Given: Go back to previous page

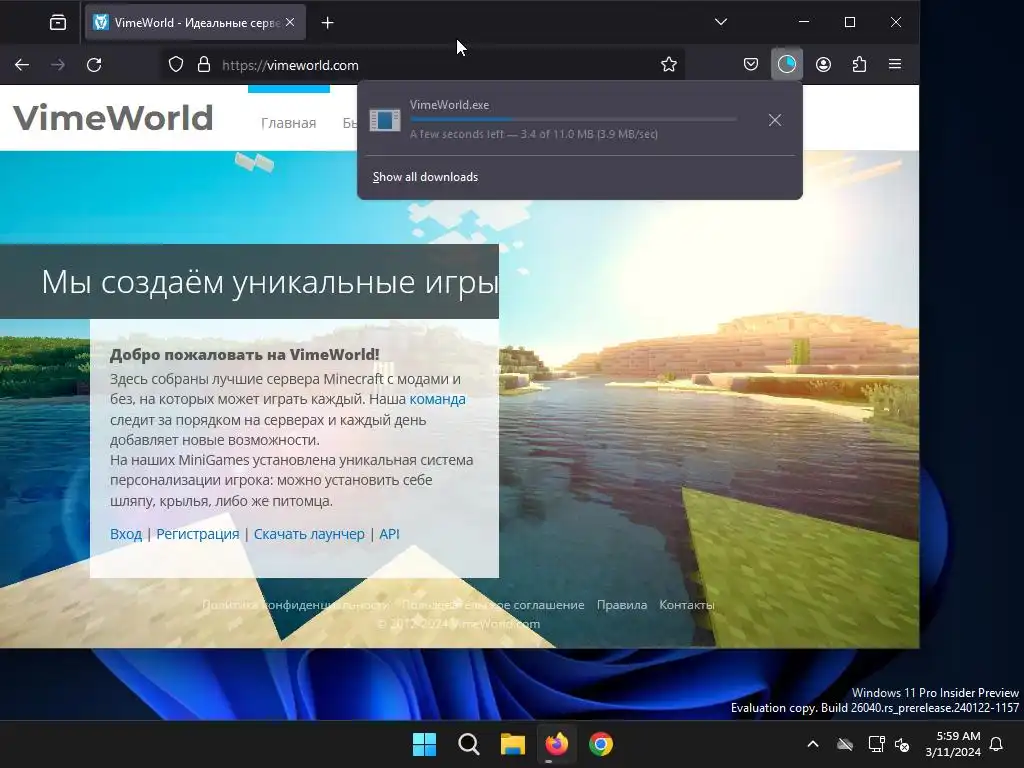Looking at the screenshot, I should pyautogui.click(x=22, y=65).
